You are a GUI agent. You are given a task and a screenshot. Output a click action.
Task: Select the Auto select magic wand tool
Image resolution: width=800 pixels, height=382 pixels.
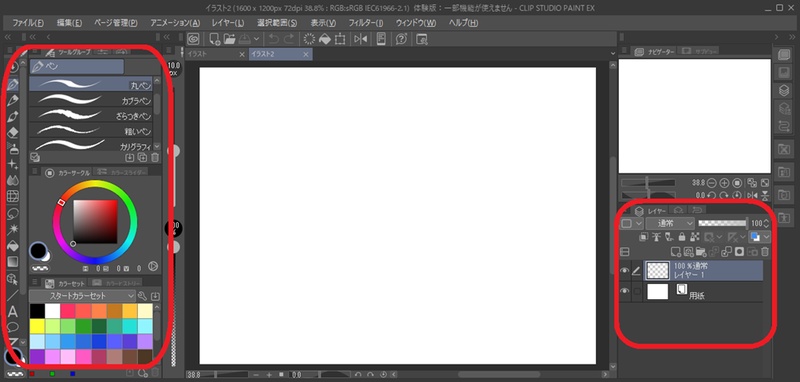13,229
